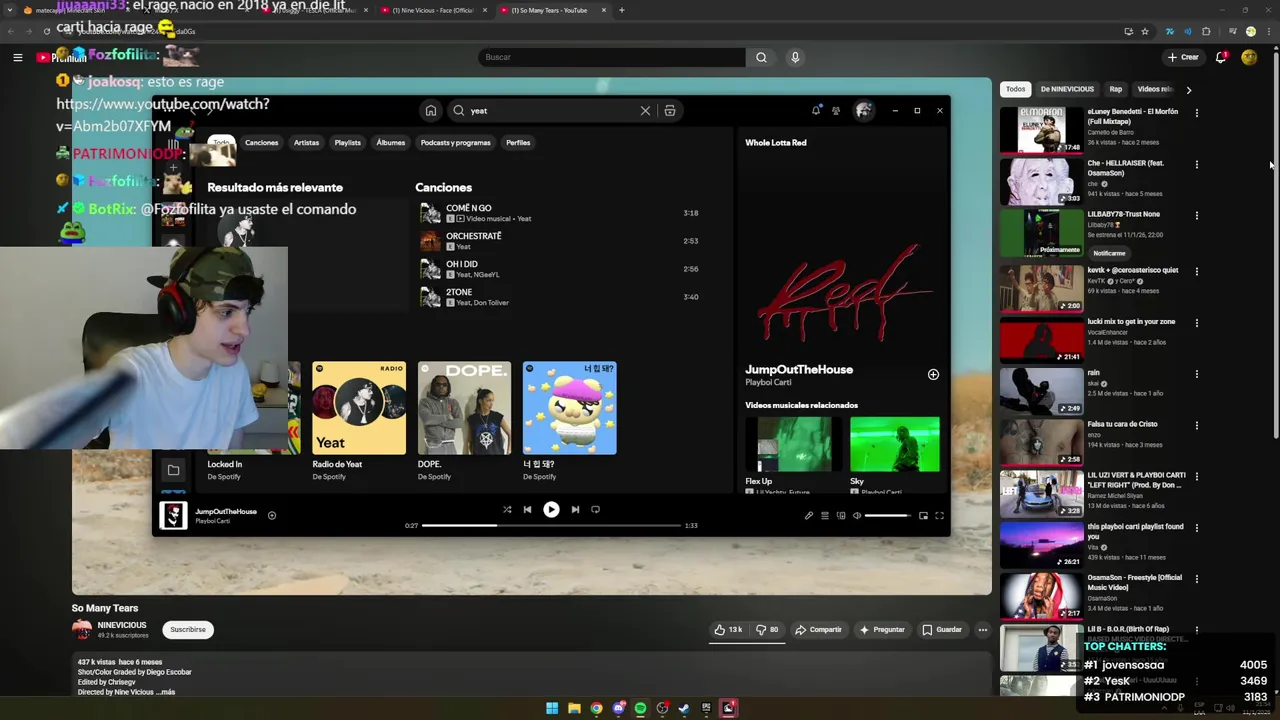Open the Spotify profile avatar menu

863,110
